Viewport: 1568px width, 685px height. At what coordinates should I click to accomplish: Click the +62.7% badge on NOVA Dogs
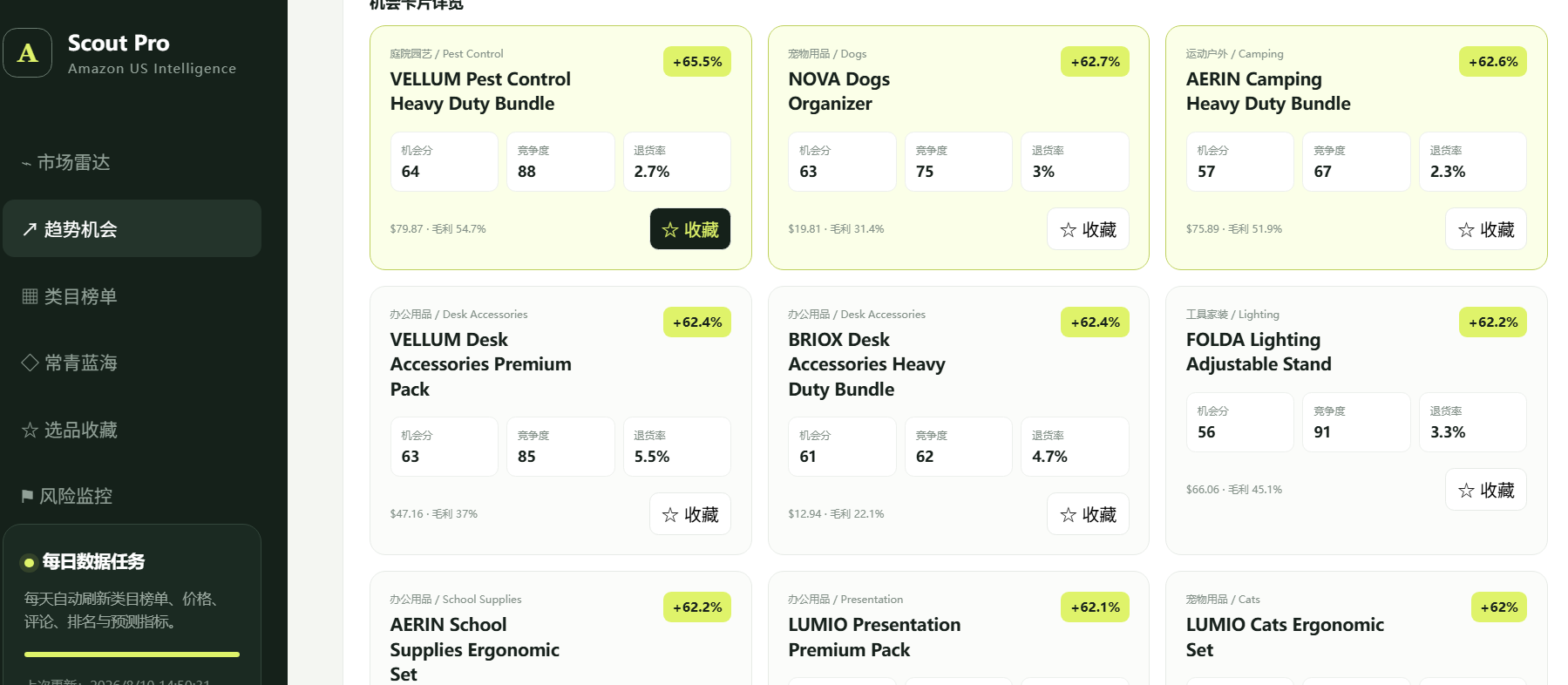pyautogui.click(x=1095, y=62)
